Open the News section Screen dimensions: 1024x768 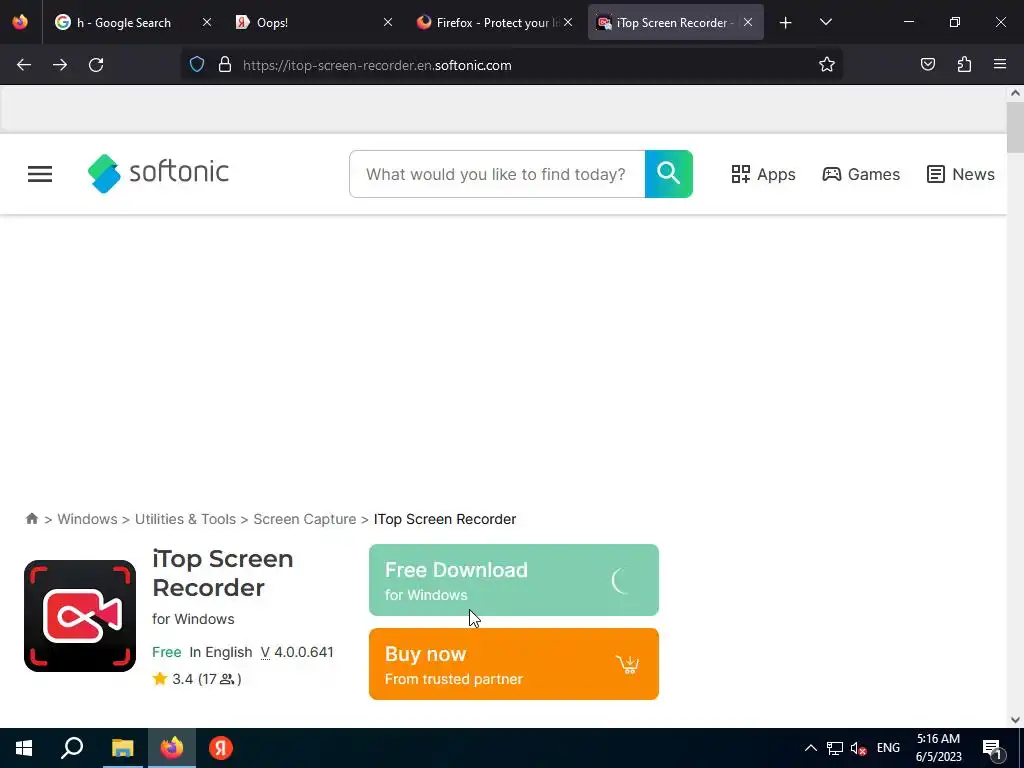961,174
